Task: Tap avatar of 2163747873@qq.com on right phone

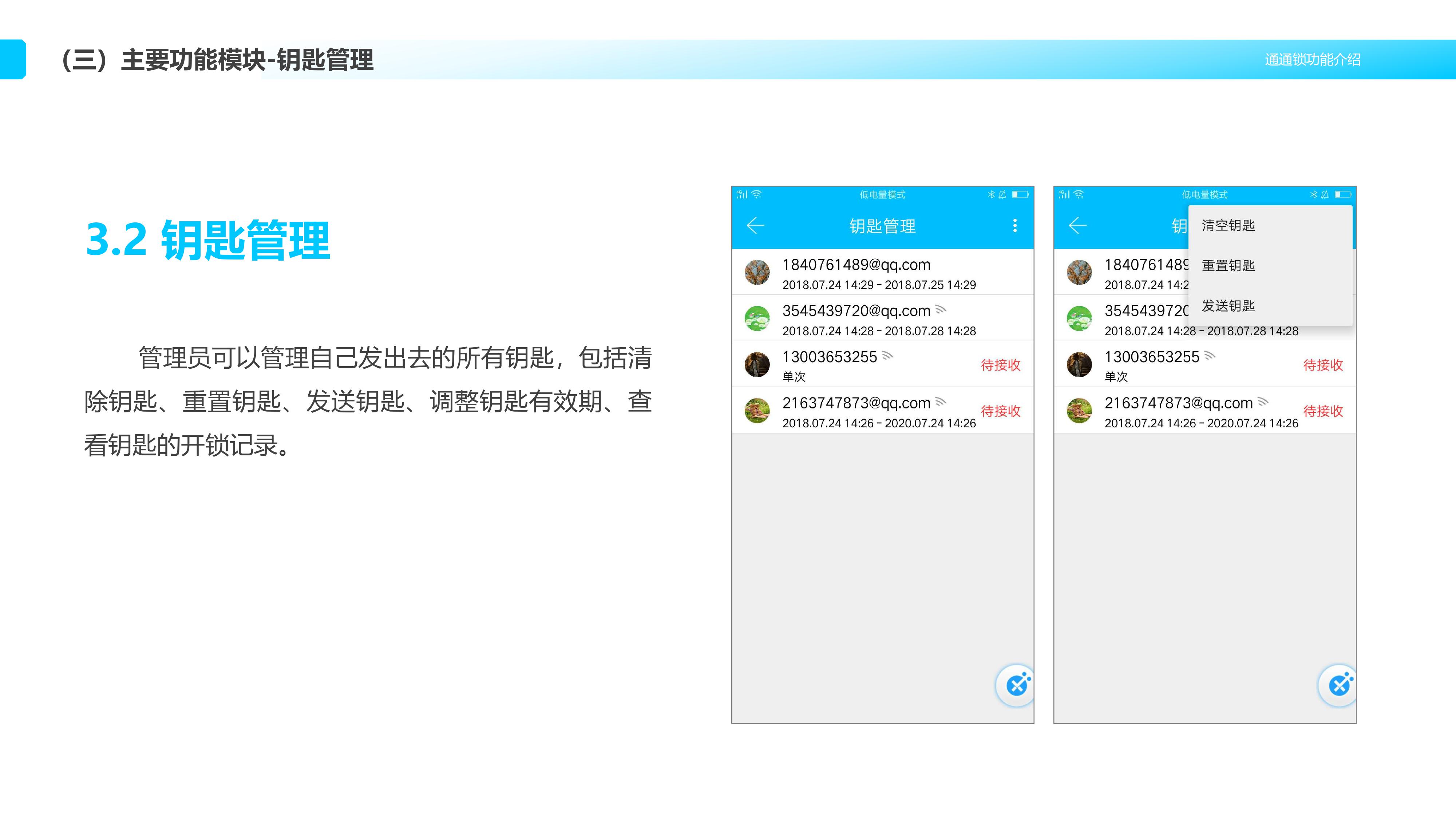Action: click(x=1079, y=411)
